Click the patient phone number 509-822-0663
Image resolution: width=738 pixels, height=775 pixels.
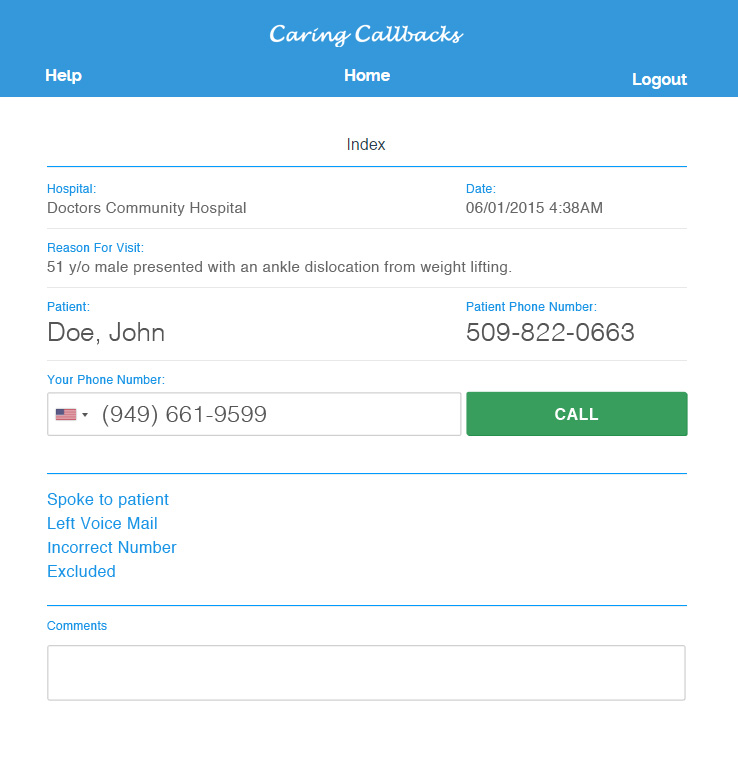click(550, 333)
